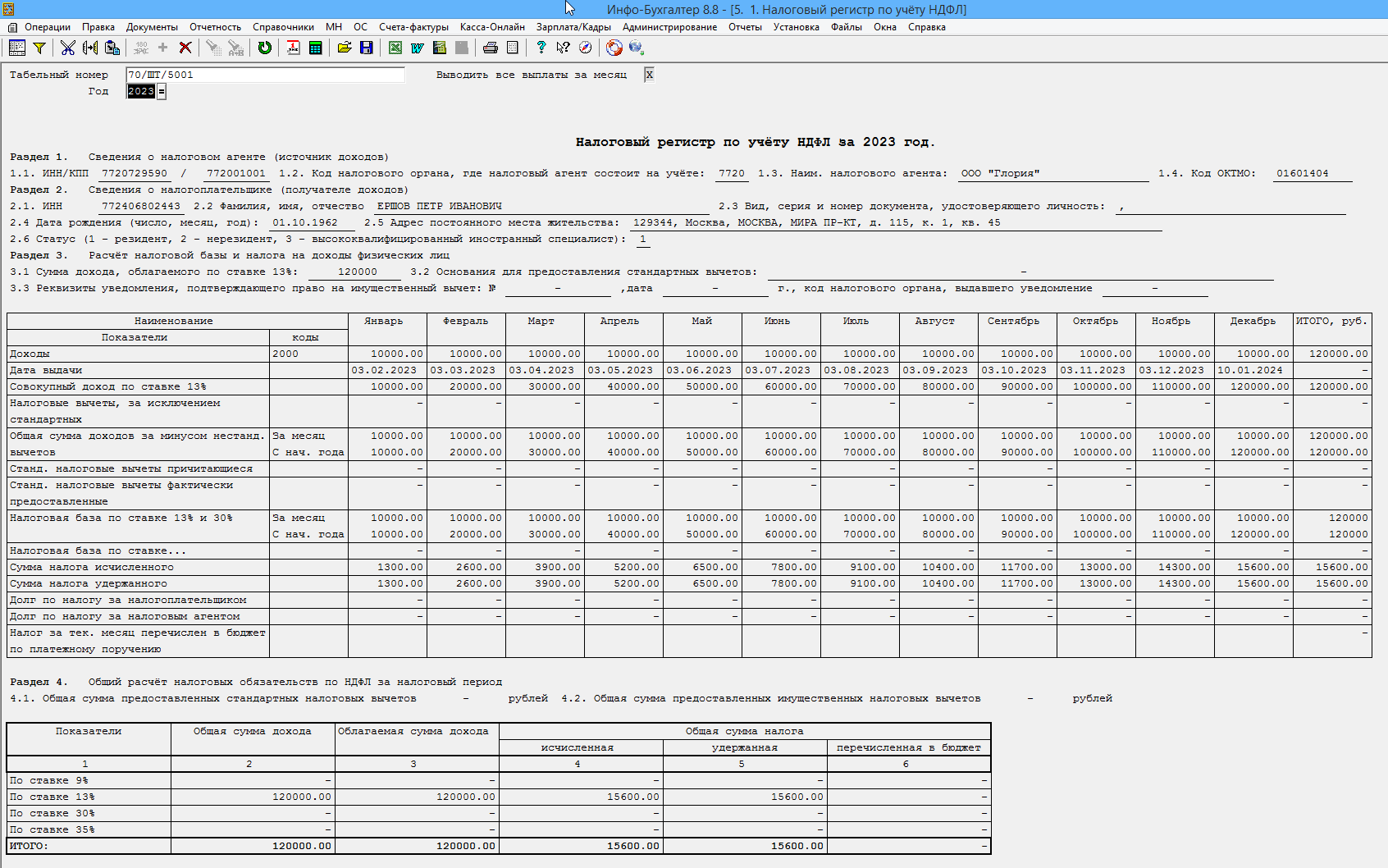The height and width of the screenshot is (868, 1388).
Task: Click the printer icon
Action: coord(491,48)
